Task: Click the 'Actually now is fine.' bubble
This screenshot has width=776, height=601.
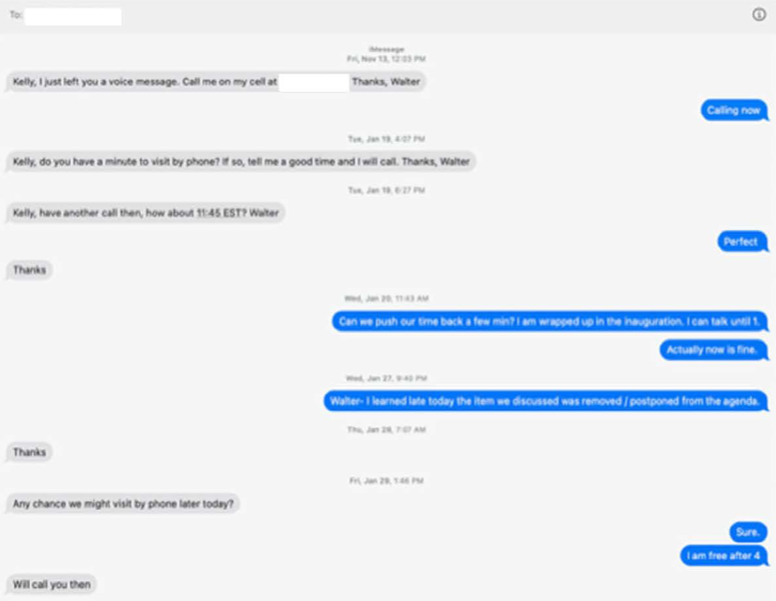Action: pos(713,350)
